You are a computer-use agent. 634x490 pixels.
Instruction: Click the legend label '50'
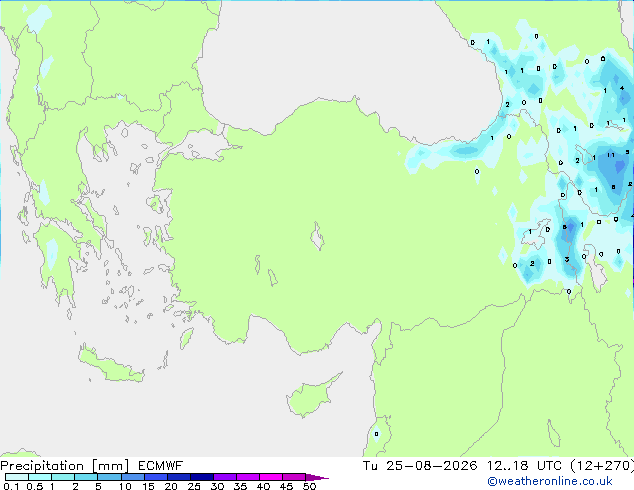click(309, 486)
